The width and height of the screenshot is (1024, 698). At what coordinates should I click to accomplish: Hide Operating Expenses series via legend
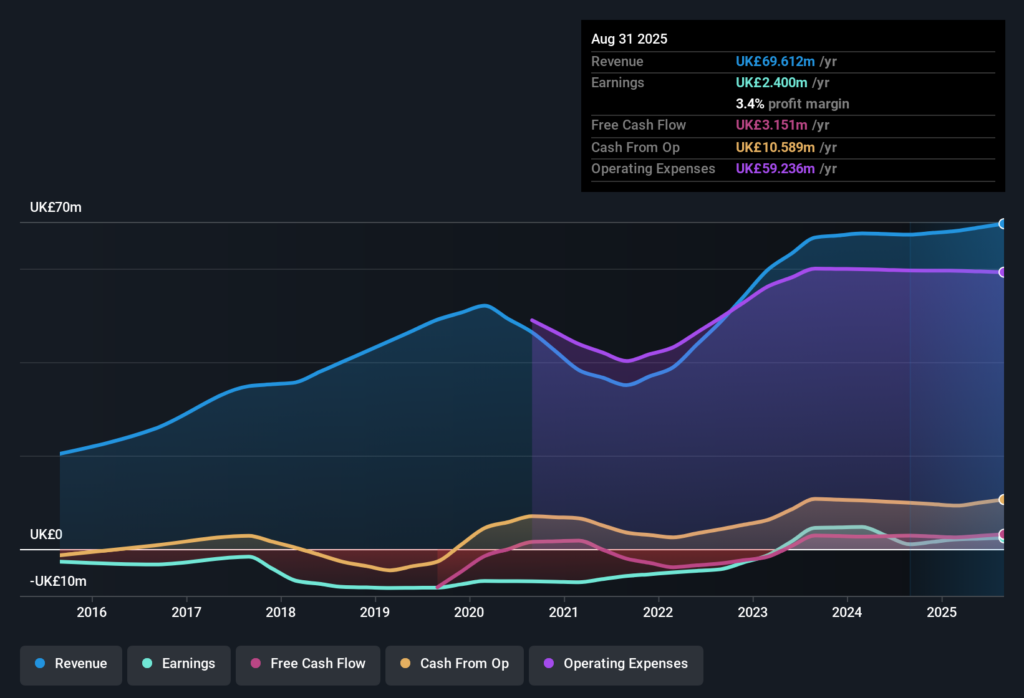click(615, 664)
